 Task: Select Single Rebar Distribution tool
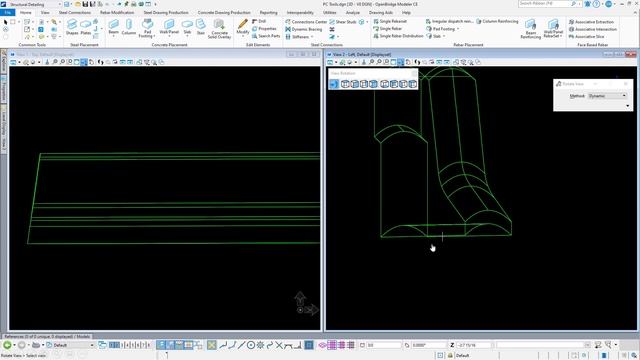pos(398,36)
